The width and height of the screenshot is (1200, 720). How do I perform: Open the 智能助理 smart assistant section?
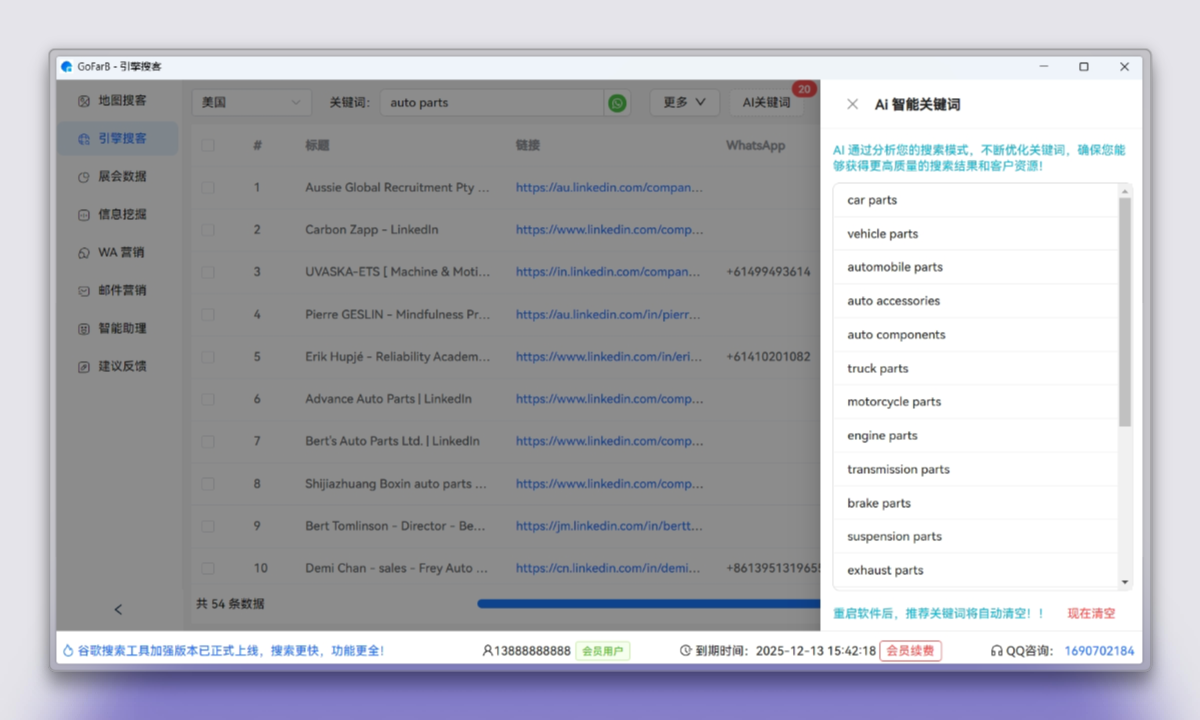(x=118, y=329)
